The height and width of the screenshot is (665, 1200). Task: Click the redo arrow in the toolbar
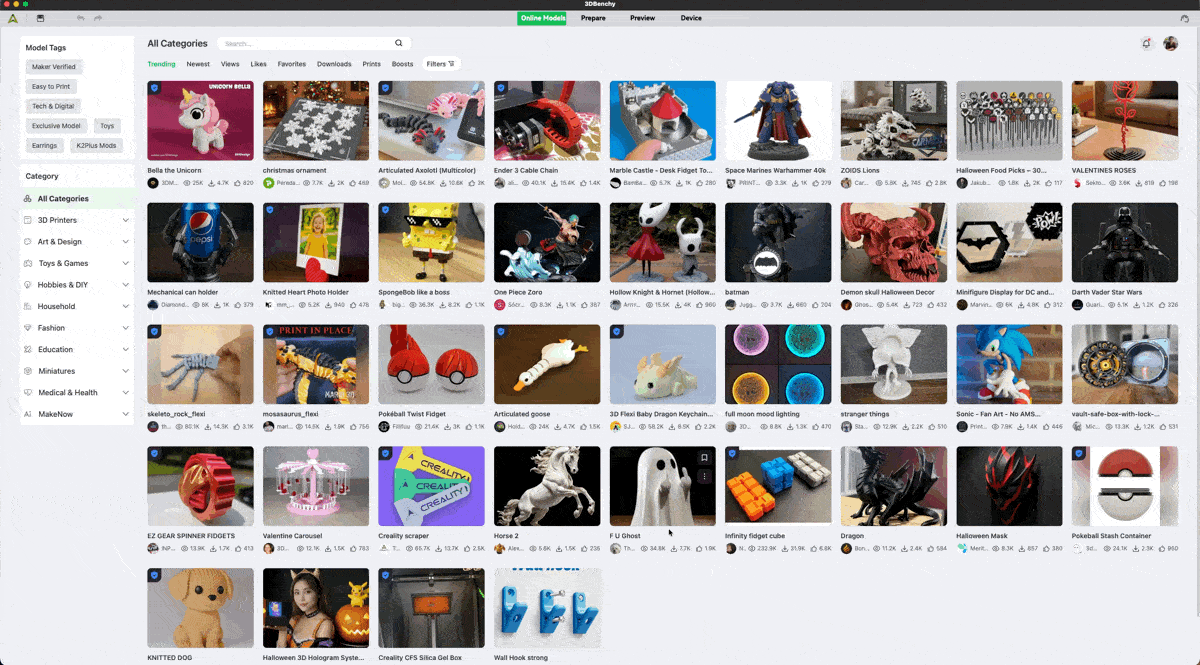[x=98, y=18]
